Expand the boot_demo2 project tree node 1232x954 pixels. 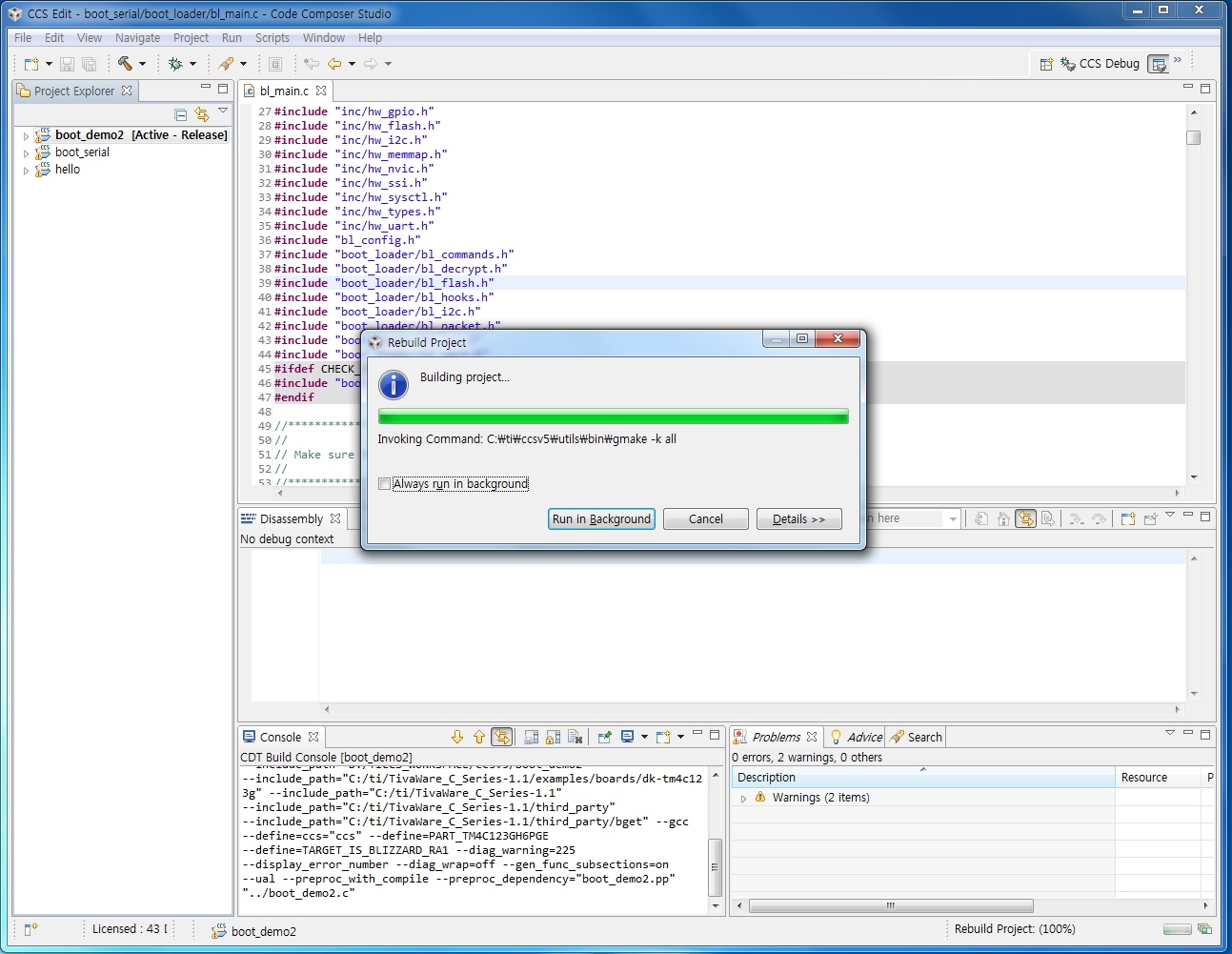[26, 136]
